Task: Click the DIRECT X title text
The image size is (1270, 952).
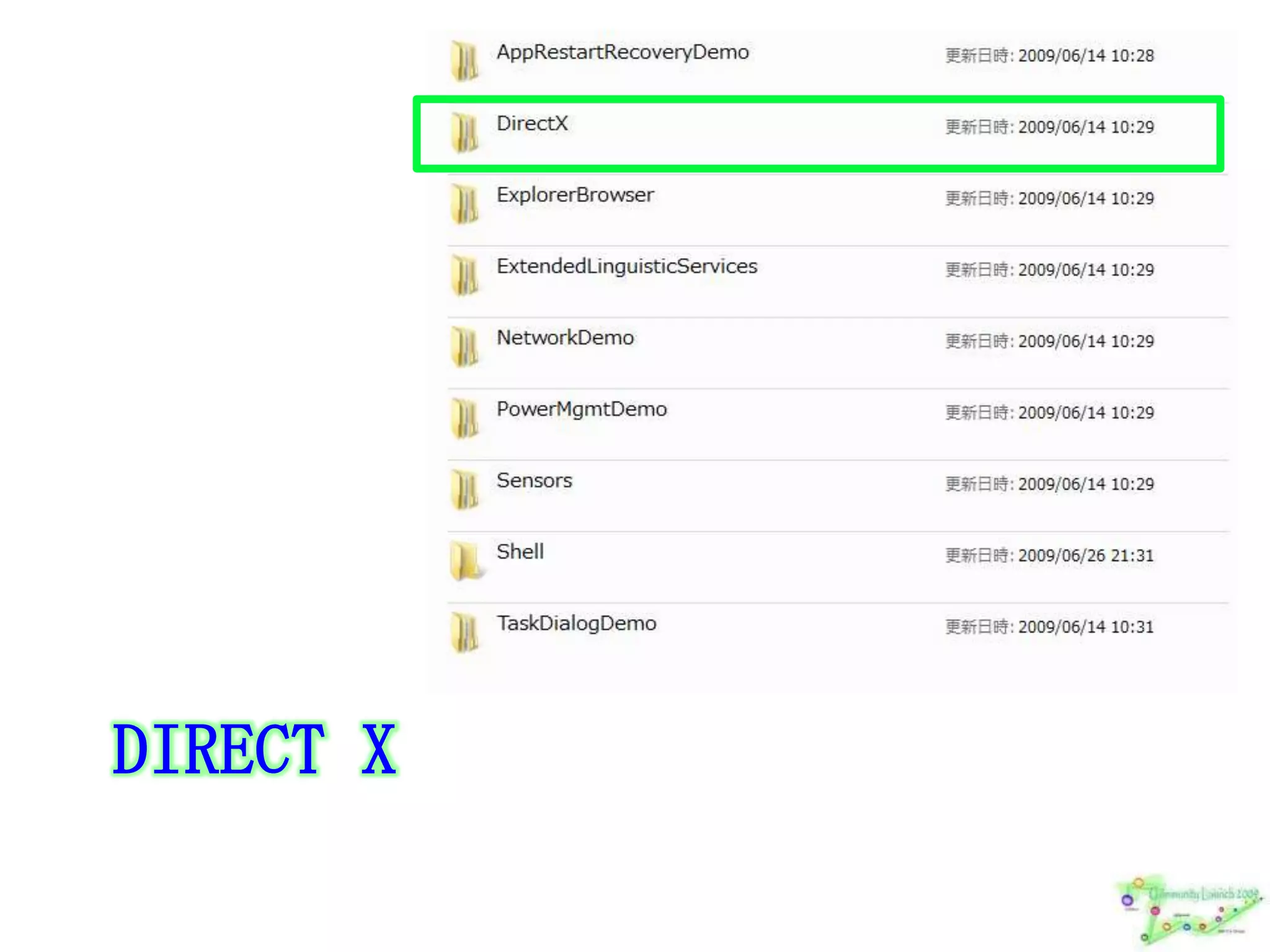Action: 254,749
